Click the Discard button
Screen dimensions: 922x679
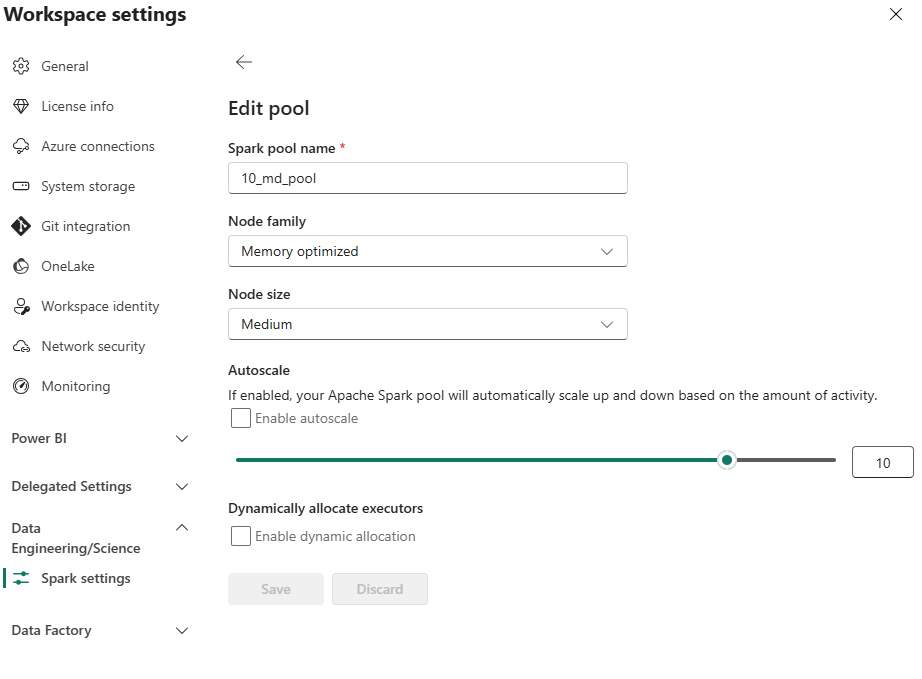380,589
